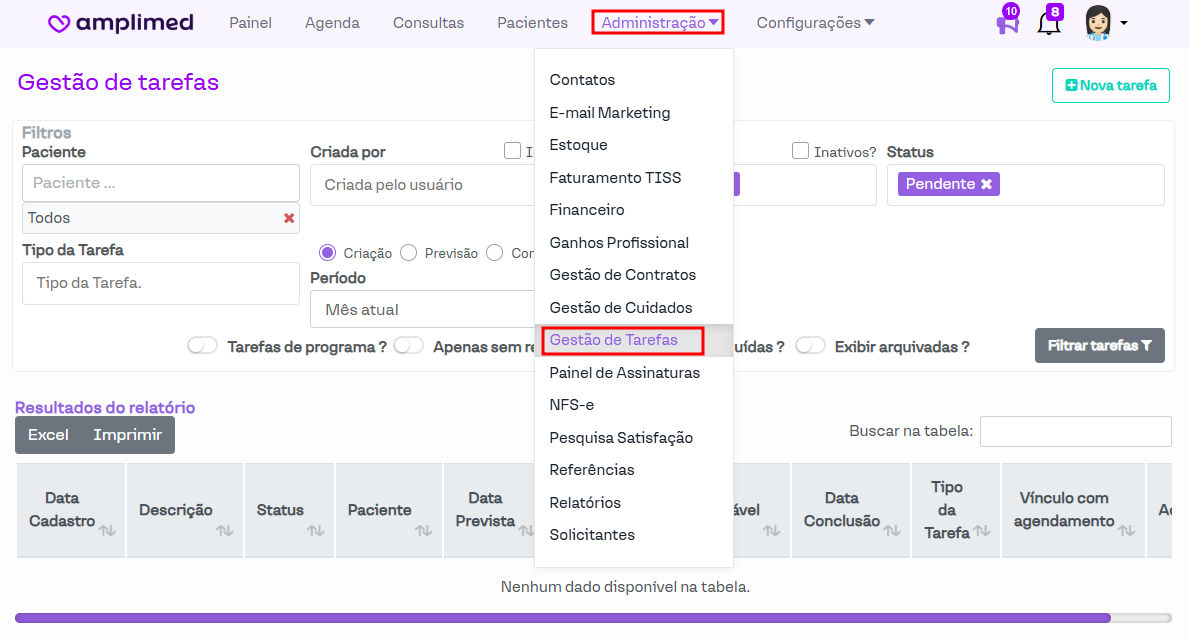Click the horizontal table scrollbar
1189x640 pixels.
click(x=562, y=618)
